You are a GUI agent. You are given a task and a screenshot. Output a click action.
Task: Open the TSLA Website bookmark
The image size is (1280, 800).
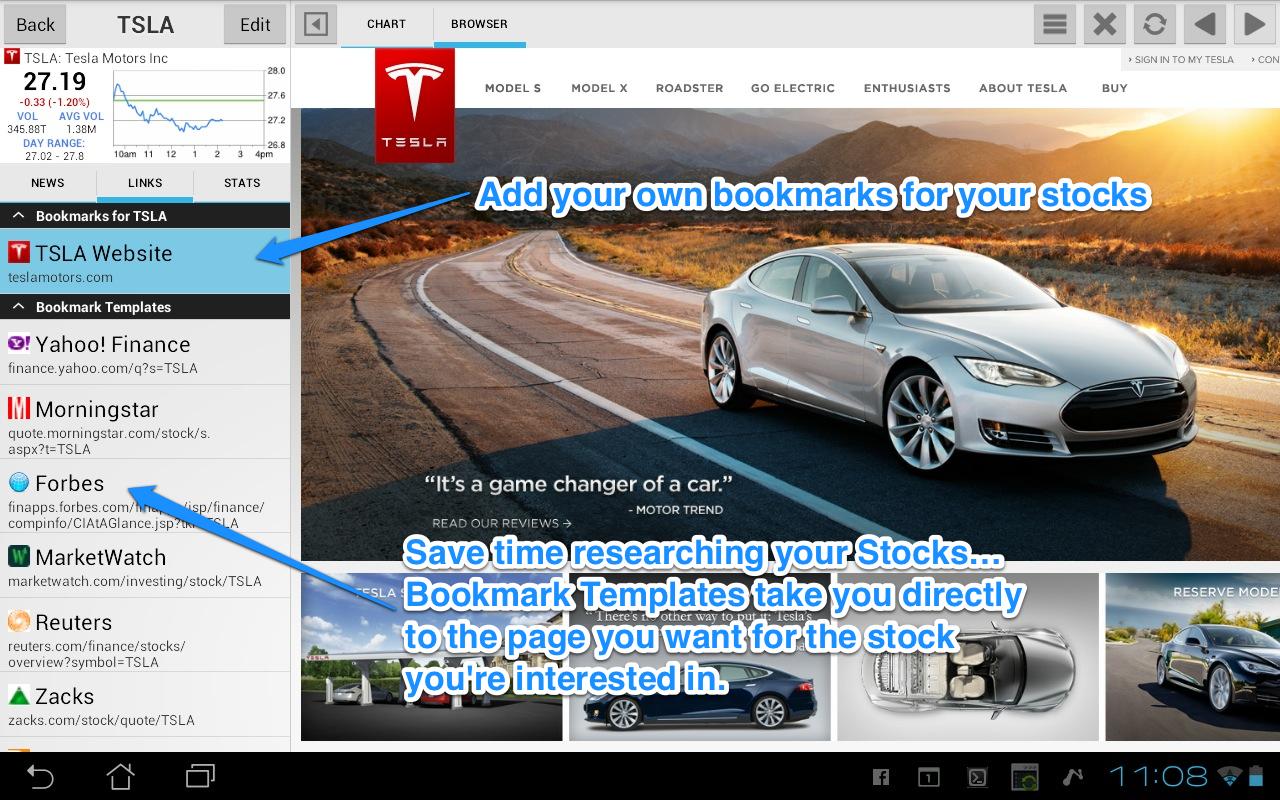145,262
